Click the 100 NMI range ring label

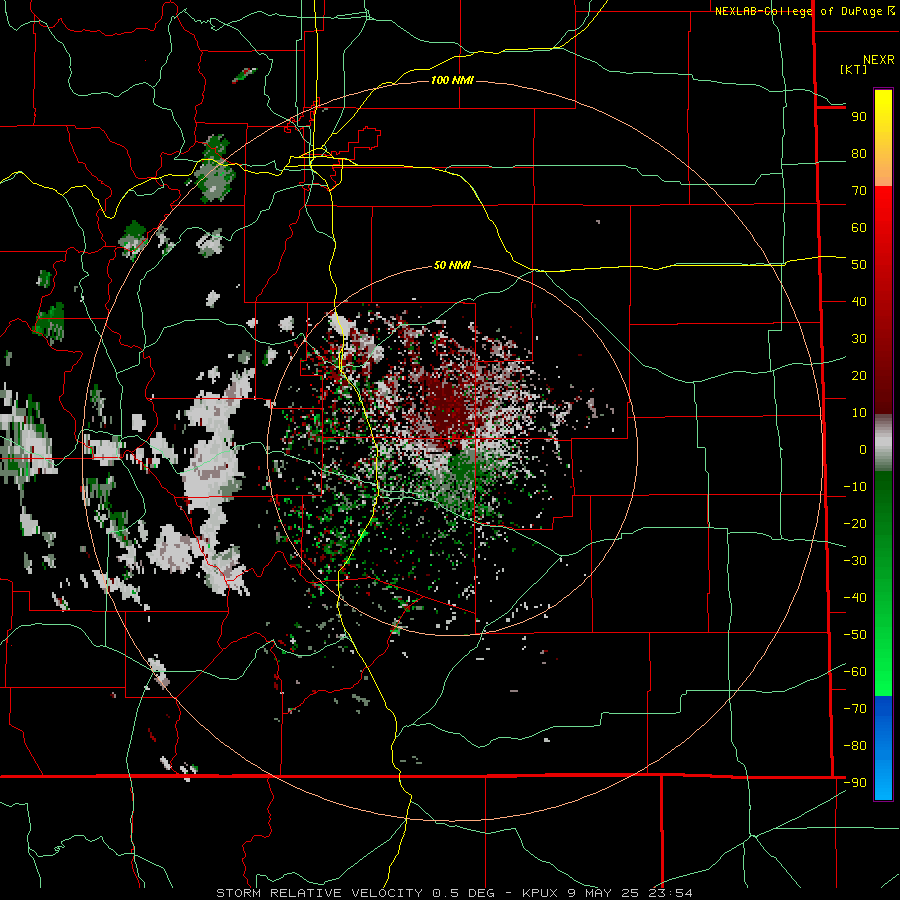click(x=452, y=80)
